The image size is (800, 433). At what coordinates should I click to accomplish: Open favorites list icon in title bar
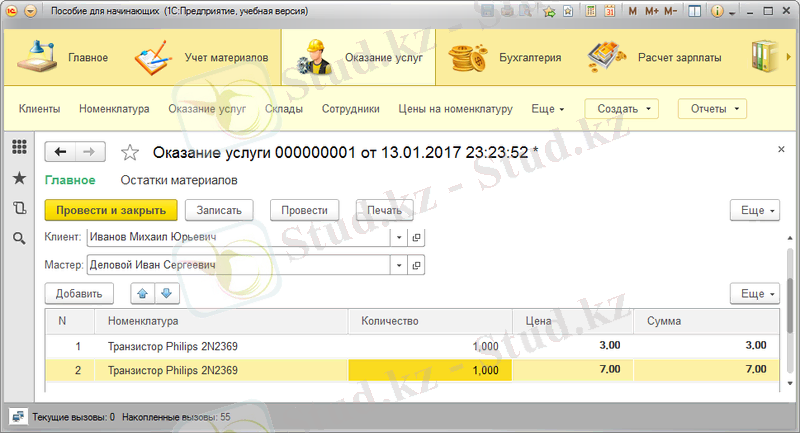(567, 11)
